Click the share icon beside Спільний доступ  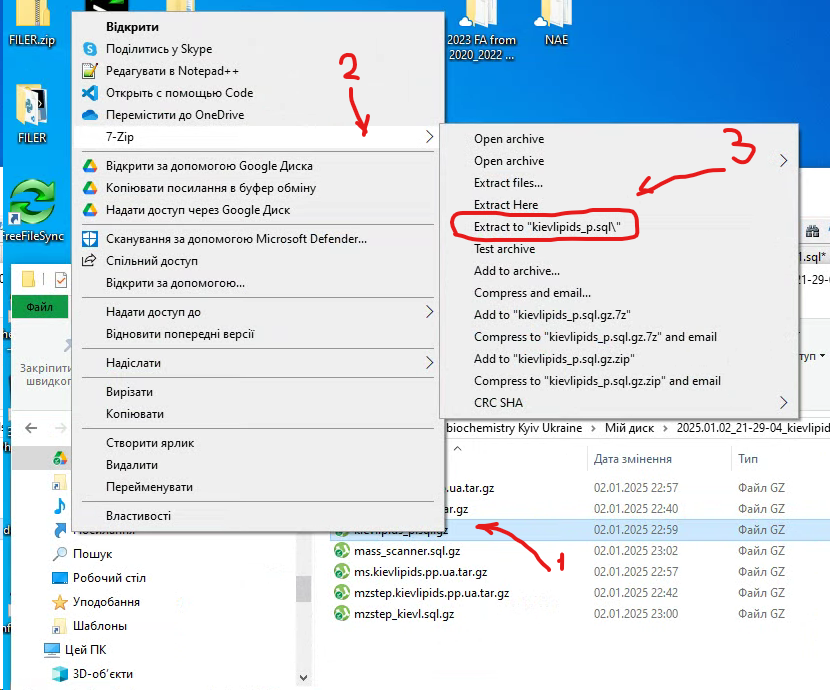(89, 261)
